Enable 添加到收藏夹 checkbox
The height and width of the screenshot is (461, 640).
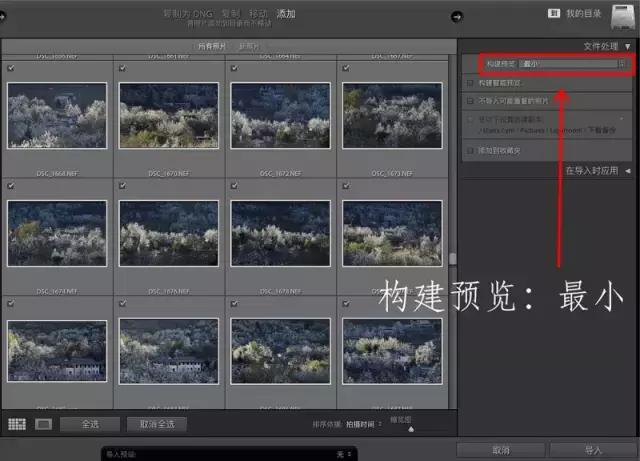point(470,151)
